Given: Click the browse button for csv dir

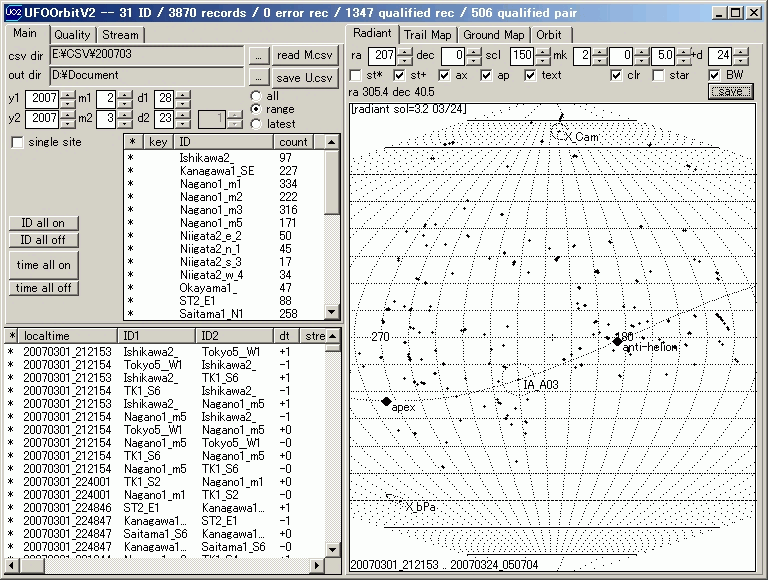Looking at the screenshot, I should coord(258,55).
